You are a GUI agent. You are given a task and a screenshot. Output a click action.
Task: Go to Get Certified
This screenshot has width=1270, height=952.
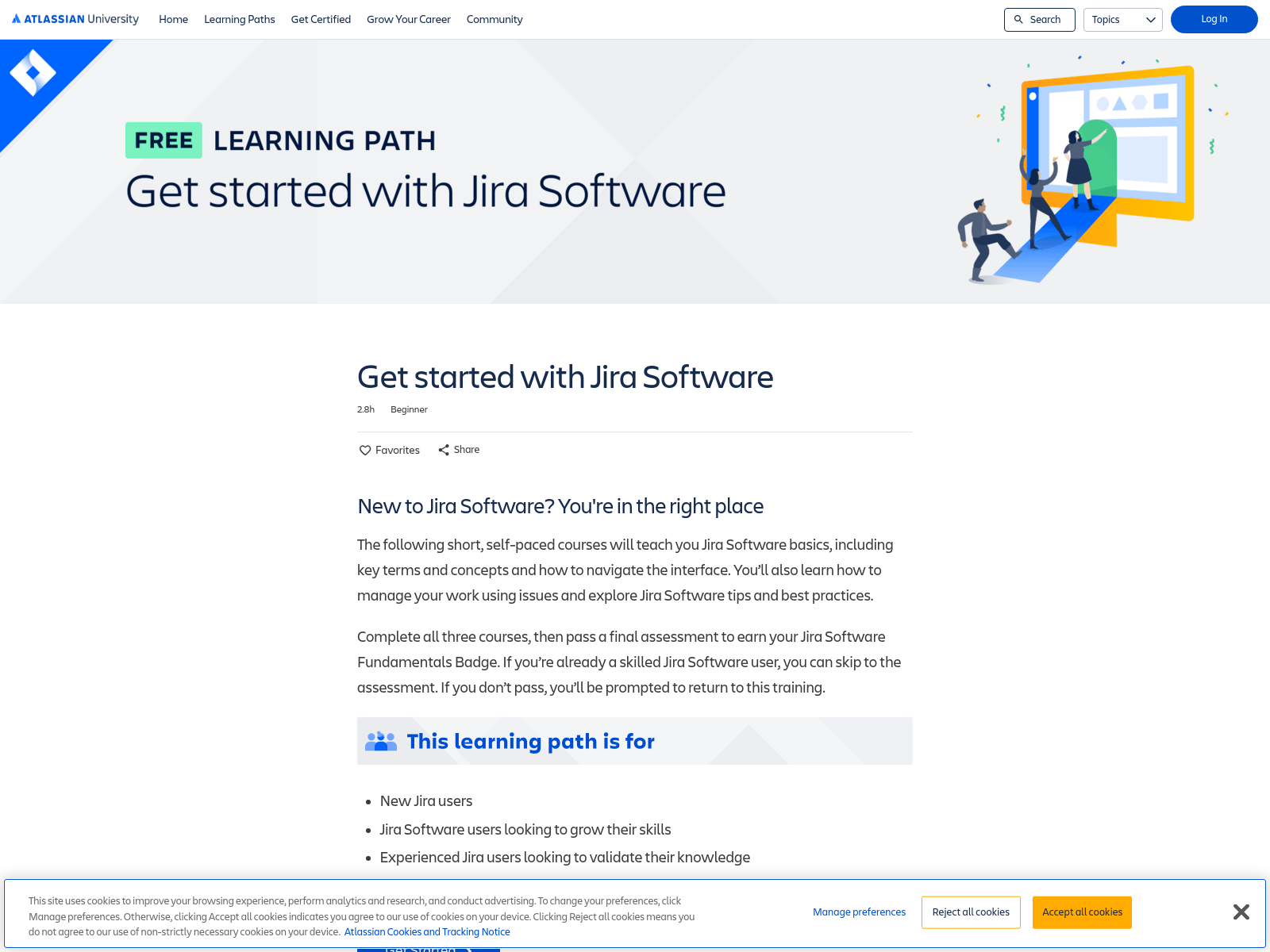tap(321, 19)
